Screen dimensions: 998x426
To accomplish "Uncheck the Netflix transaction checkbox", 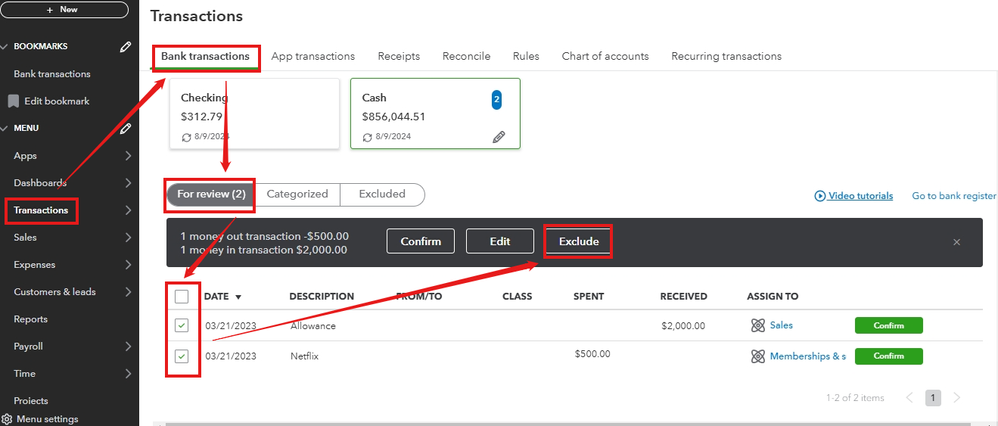I will pyautogui.click(x=181, y=356).
